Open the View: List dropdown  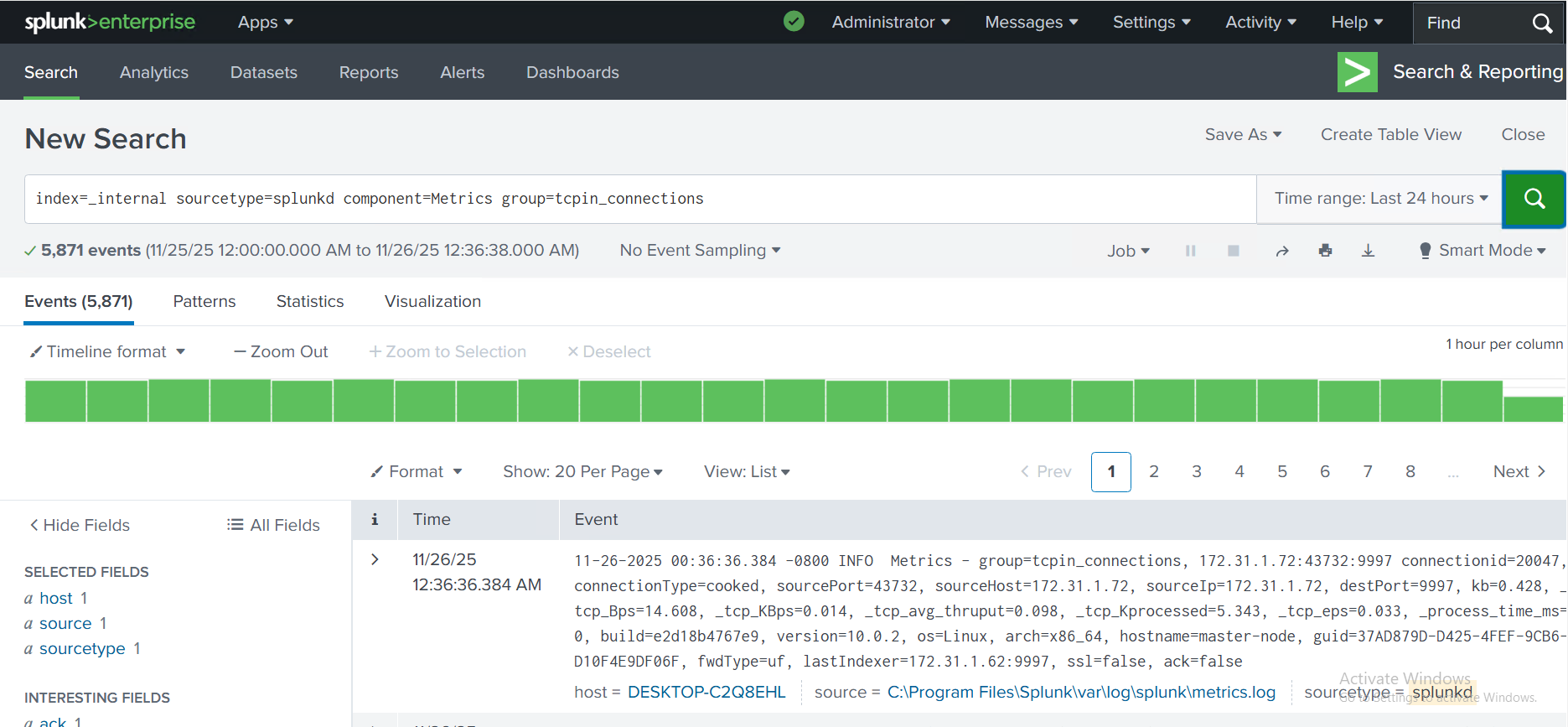(747, 472)
